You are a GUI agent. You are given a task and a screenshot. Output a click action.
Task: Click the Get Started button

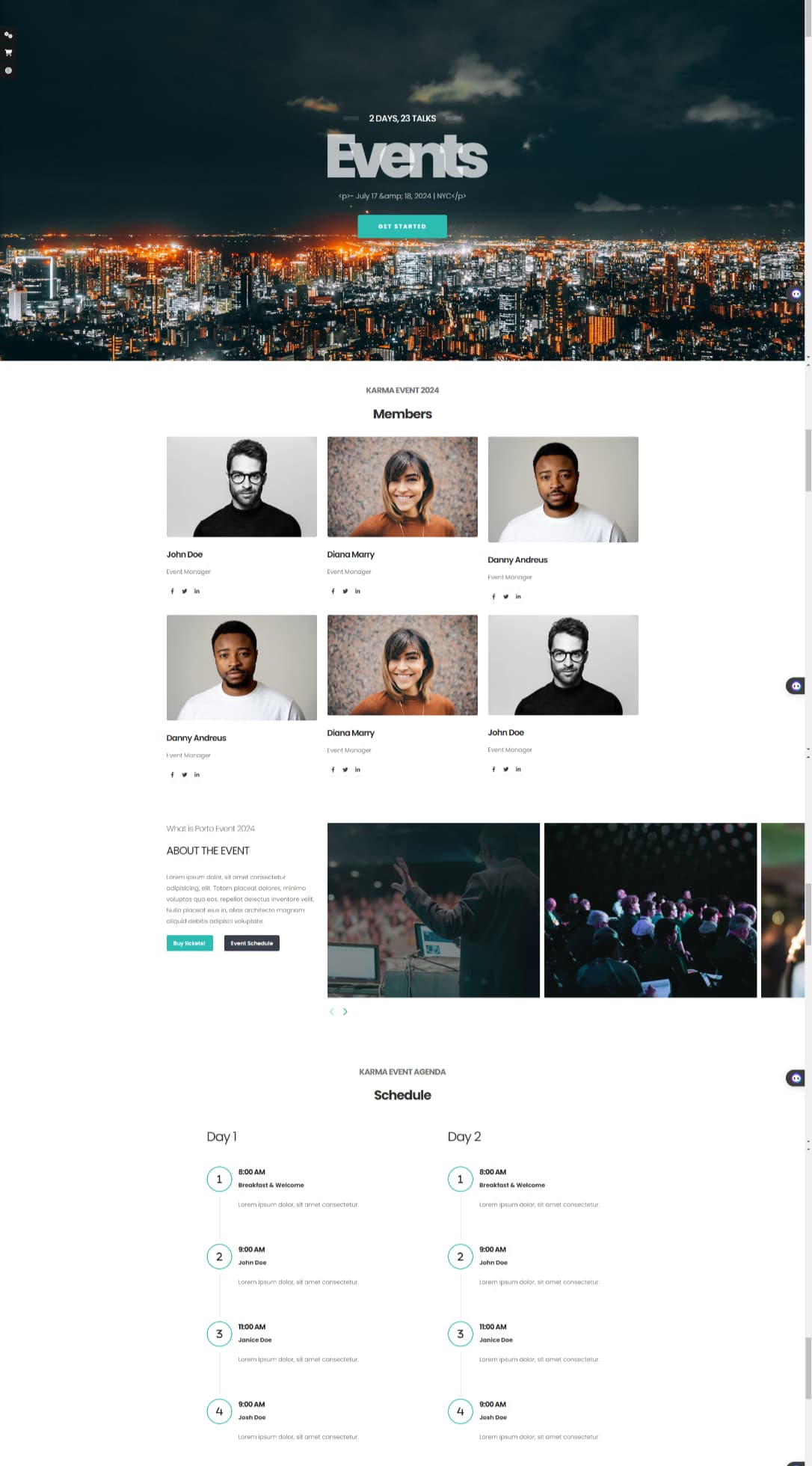coord(402,226)
